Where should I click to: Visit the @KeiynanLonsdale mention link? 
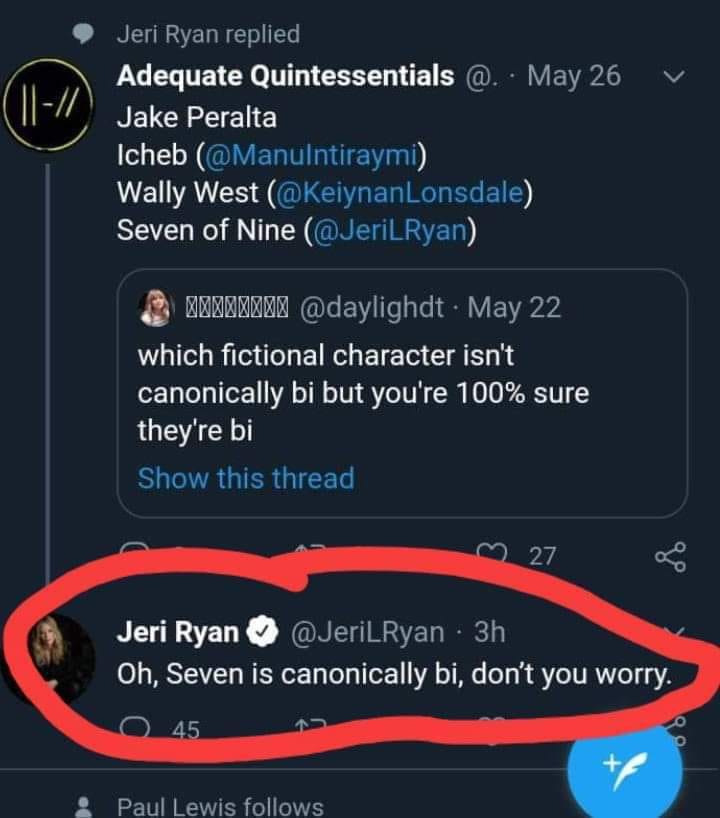coord(407,191)
